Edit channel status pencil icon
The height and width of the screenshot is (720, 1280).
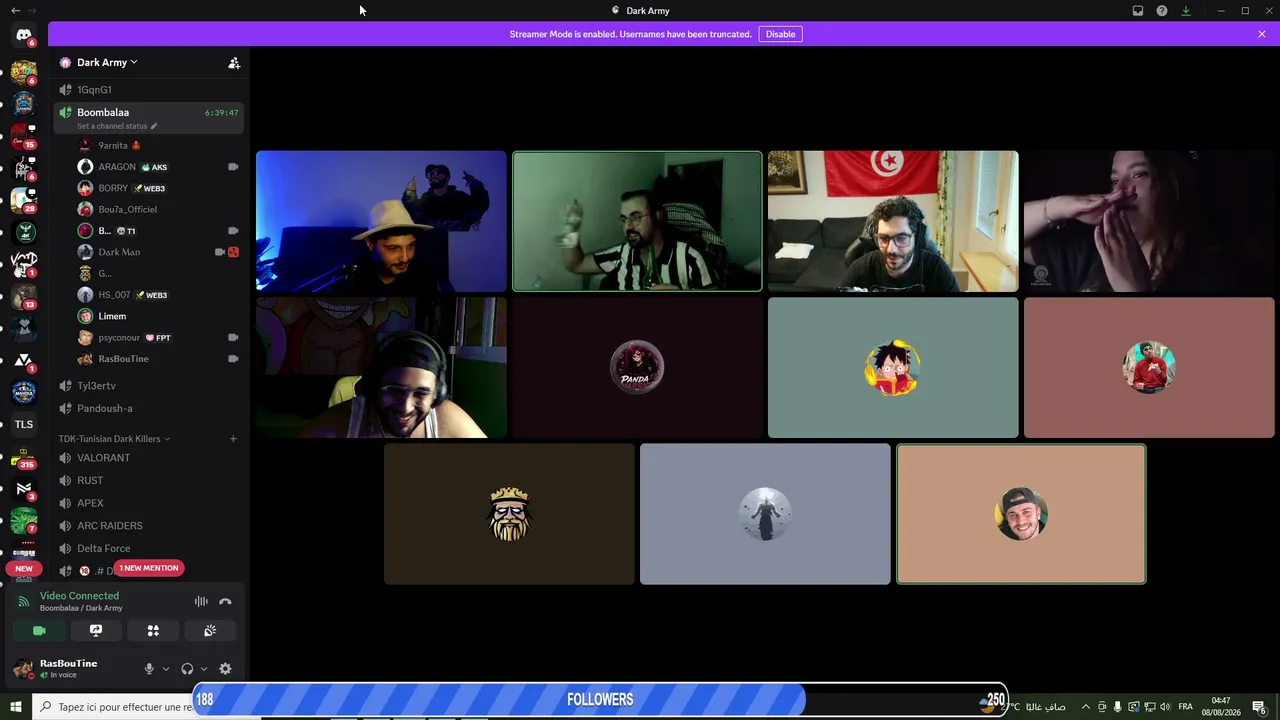(154, 127)
